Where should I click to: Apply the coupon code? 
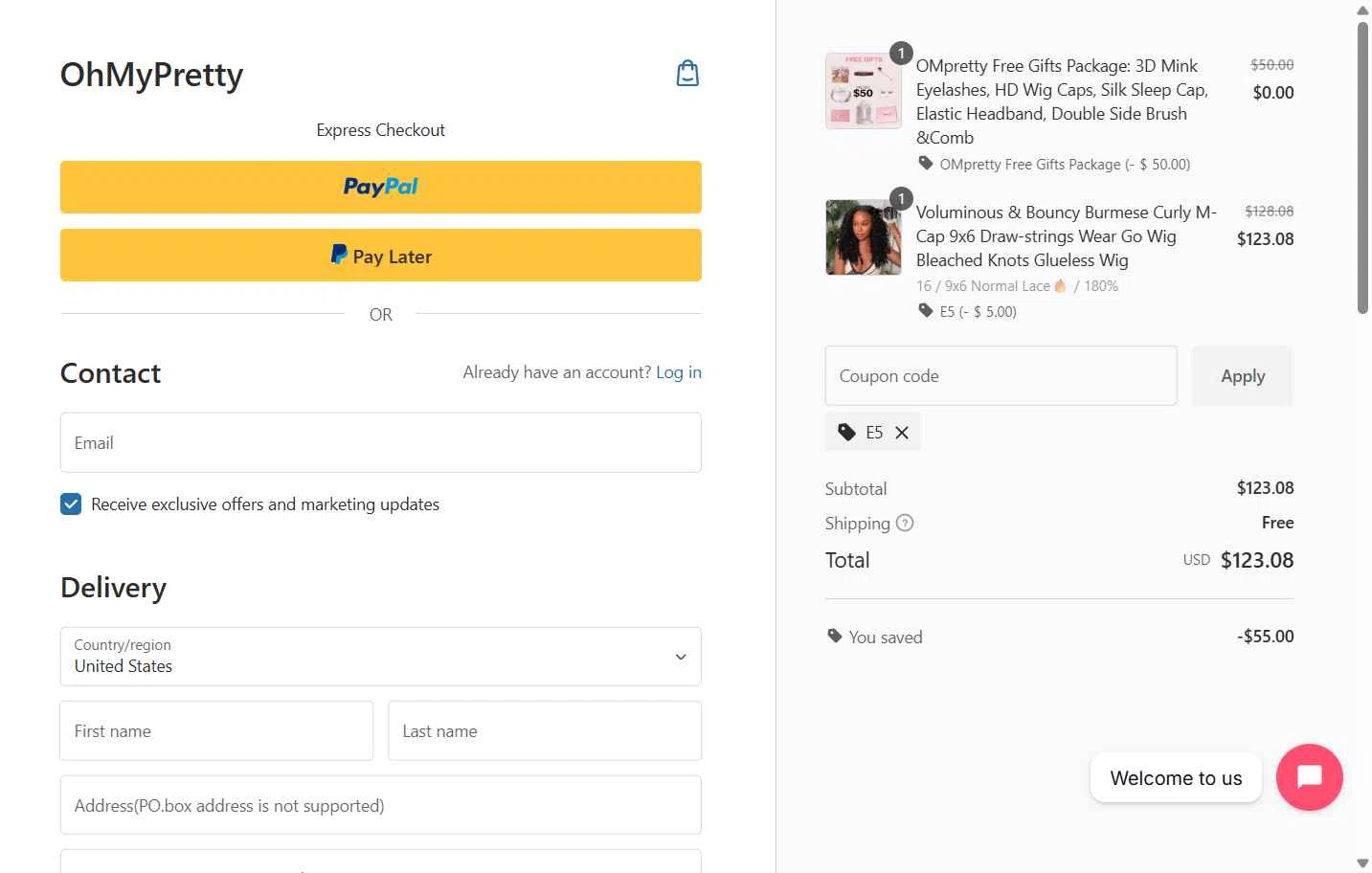click(1243, 376)
